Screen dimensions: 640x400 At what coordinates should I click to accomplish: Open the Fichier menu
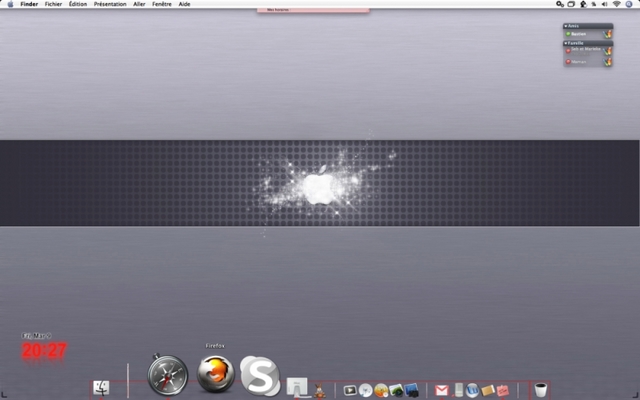pyautogui.click(x=53, y=4)
